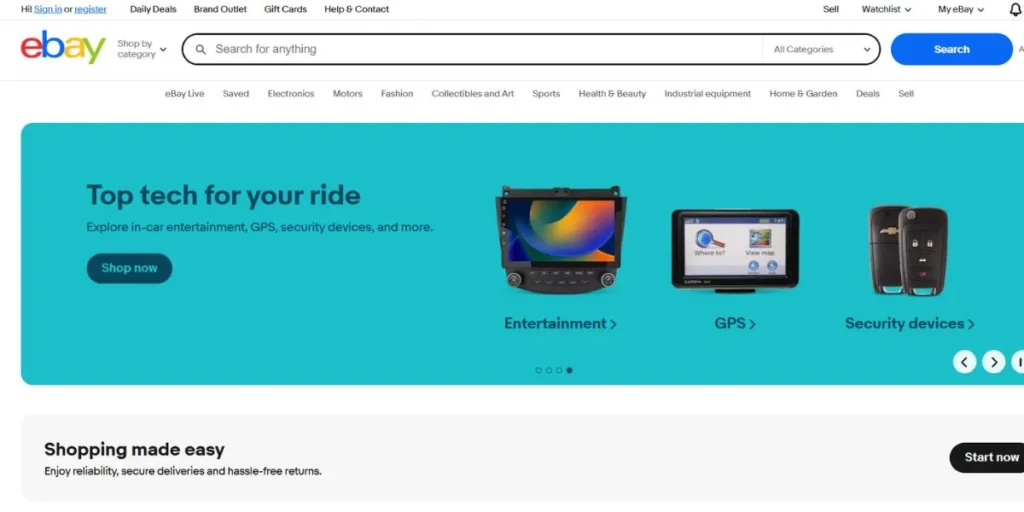Open Home & Garden category

pos(803,94)
